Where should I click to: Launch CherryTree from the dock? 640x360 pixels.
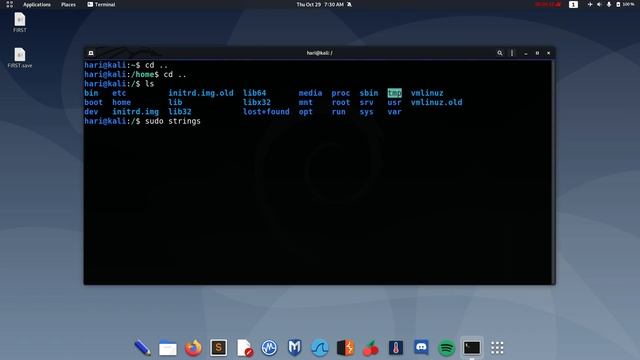pos(371,348)
